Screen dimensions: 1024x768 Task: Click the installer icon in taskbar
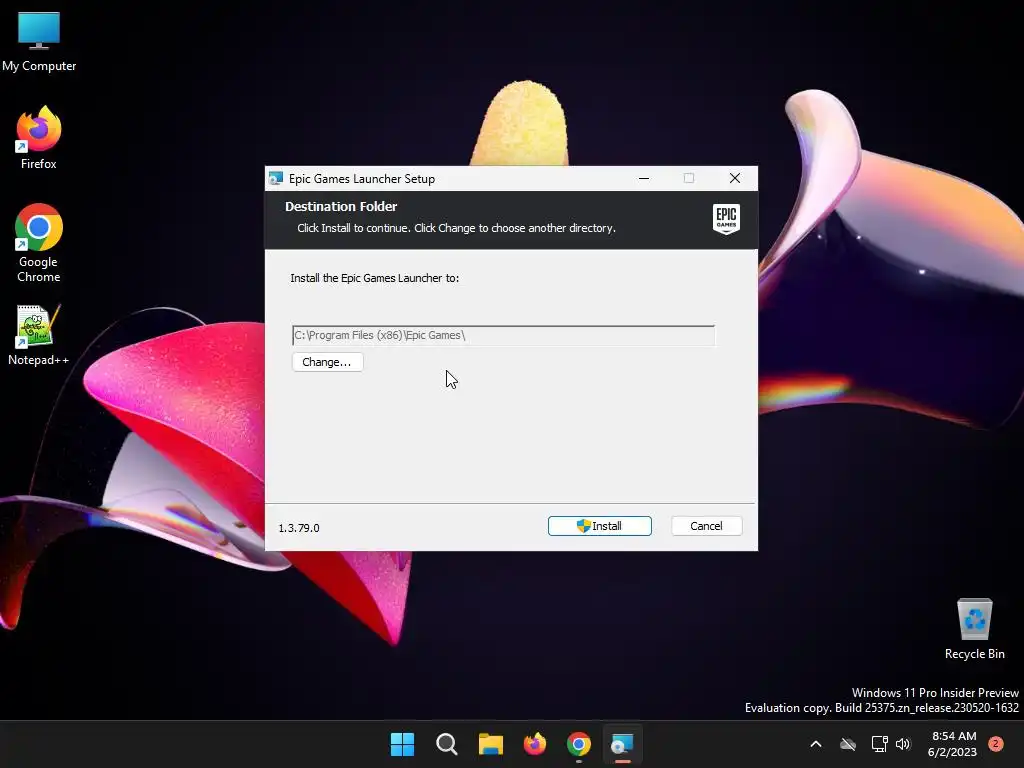(622, 744)
